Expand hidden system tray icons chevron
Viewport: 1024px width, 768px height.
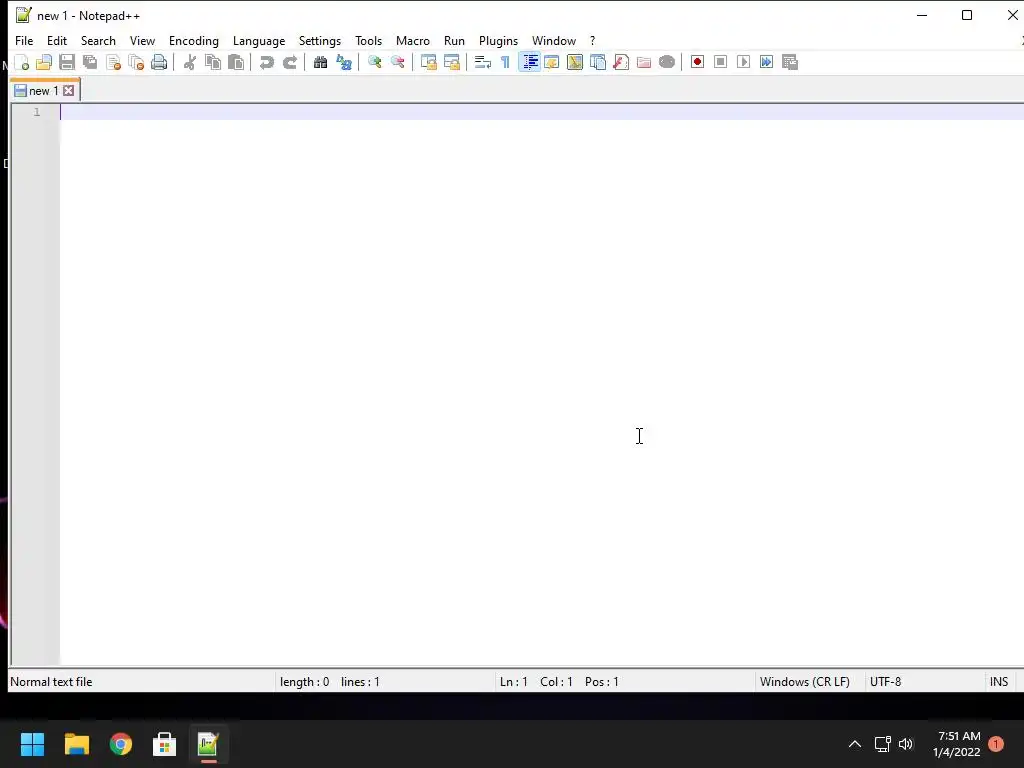coord(854,744)
